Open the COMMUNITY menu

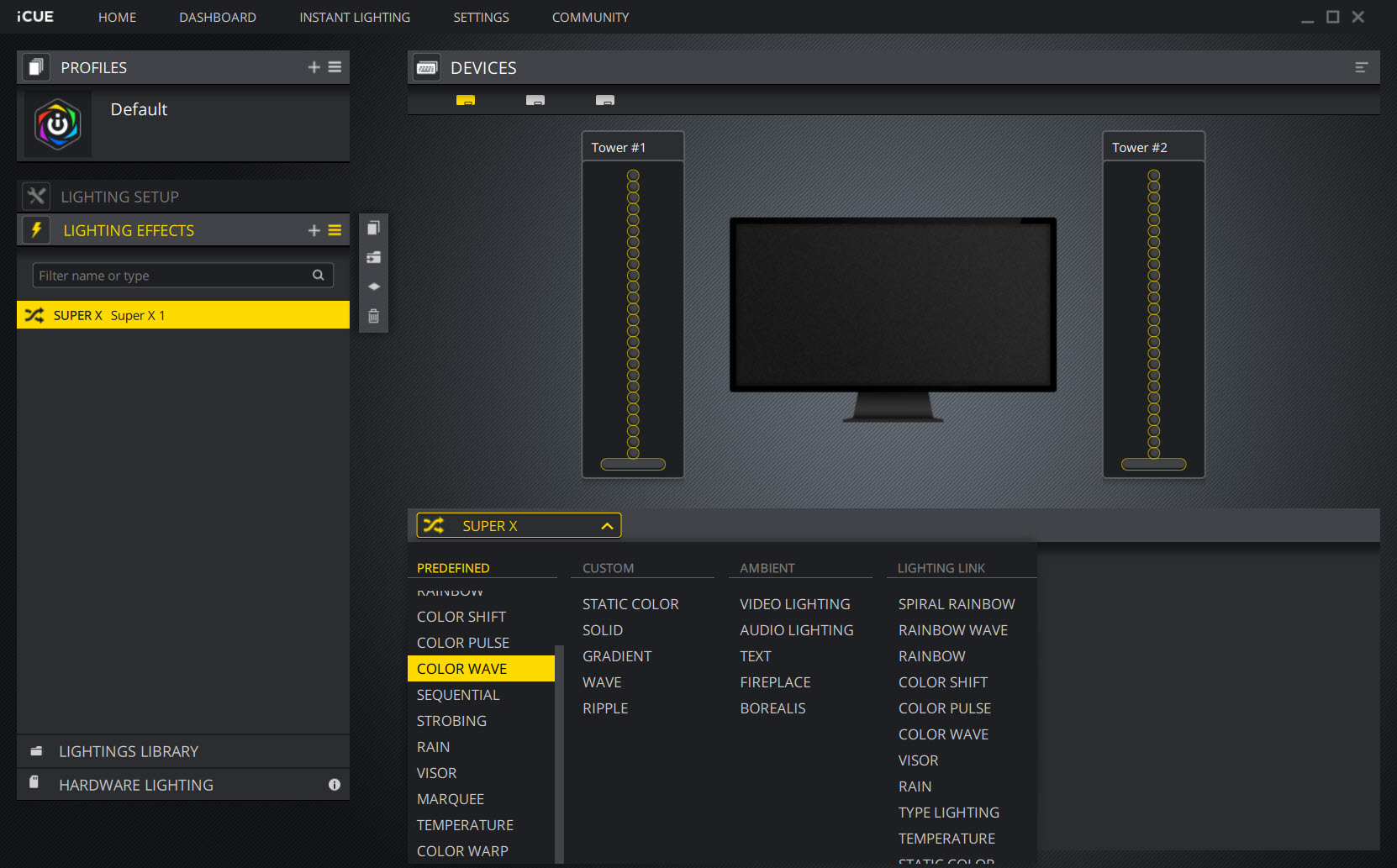[590, 17]
